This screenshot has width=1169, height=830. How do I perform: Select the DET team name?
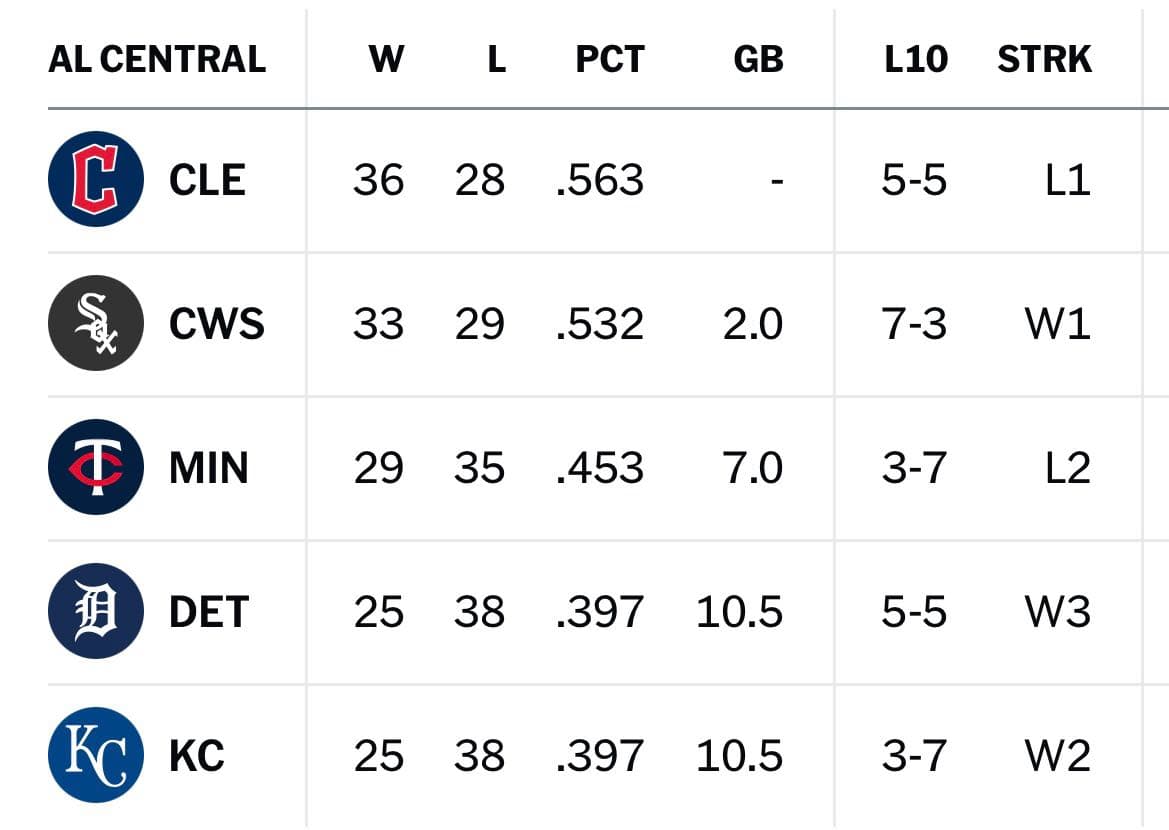(x=209, y=612)
